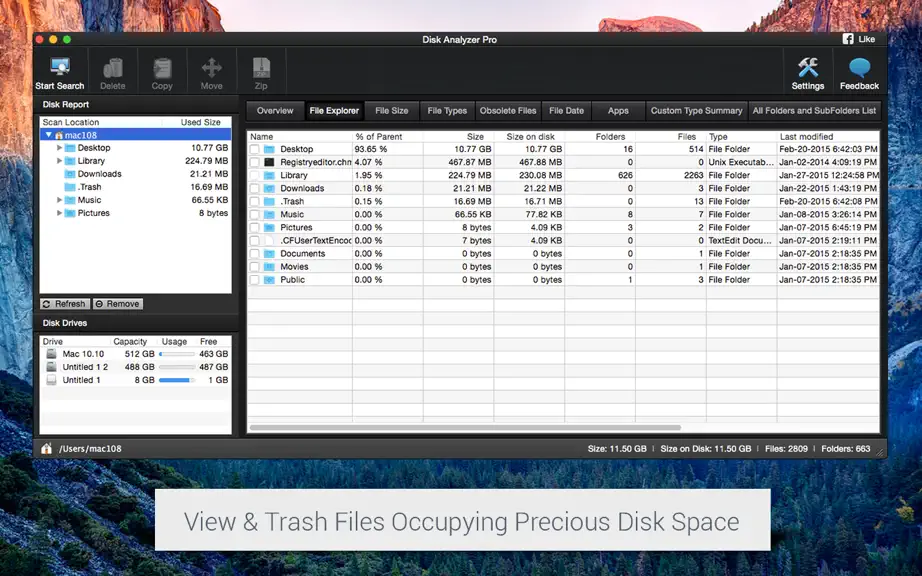Check the Desktop row checkbox
The image size is (922, 576).
[x=254, y=149]
